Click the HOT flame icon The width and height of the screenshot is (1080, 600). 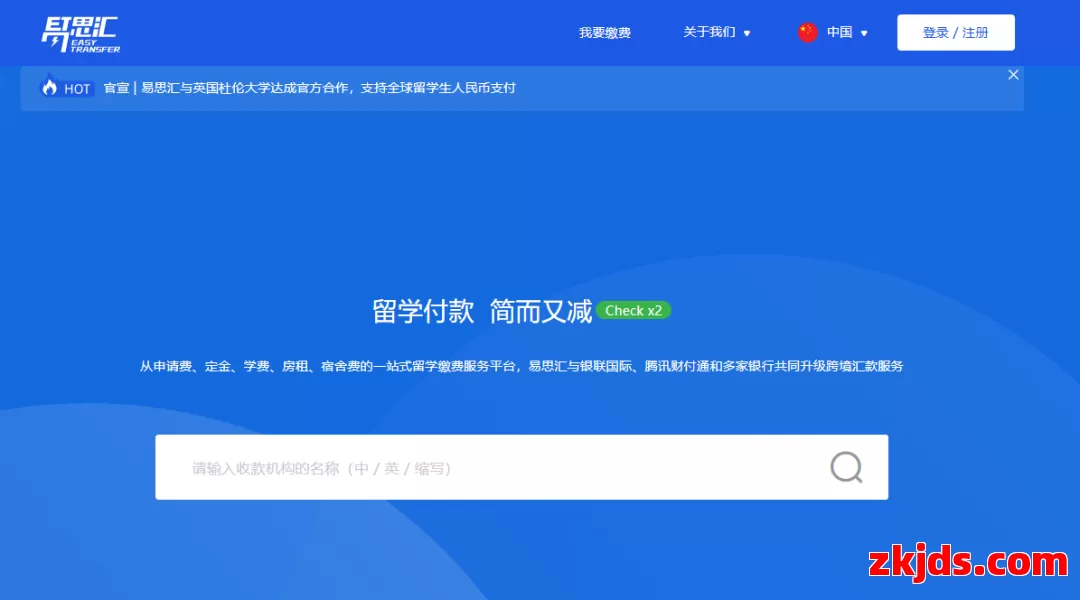click(49, 86)
